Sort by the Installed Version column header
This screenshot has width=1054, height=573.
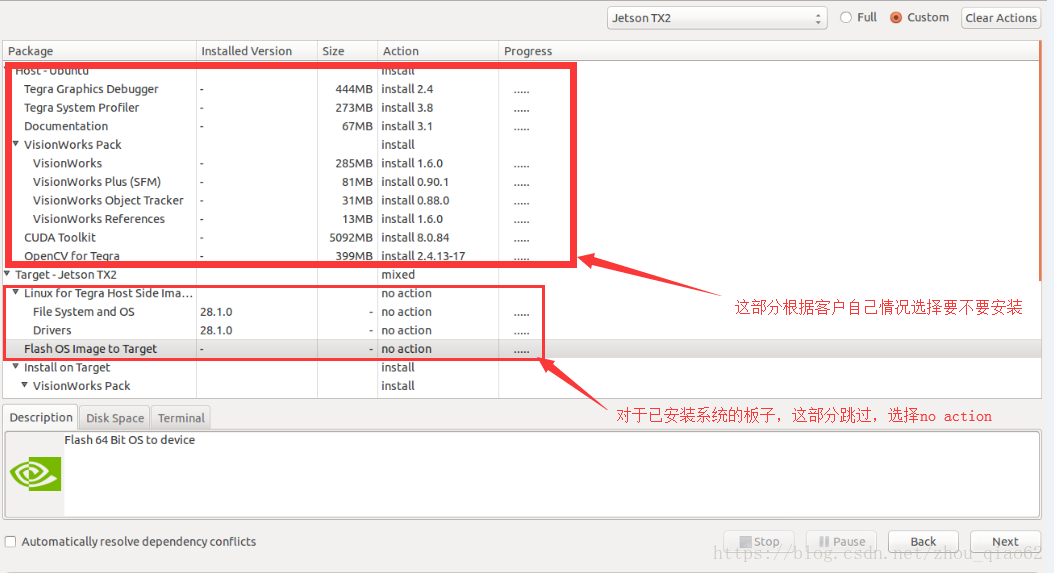[257, 51]
